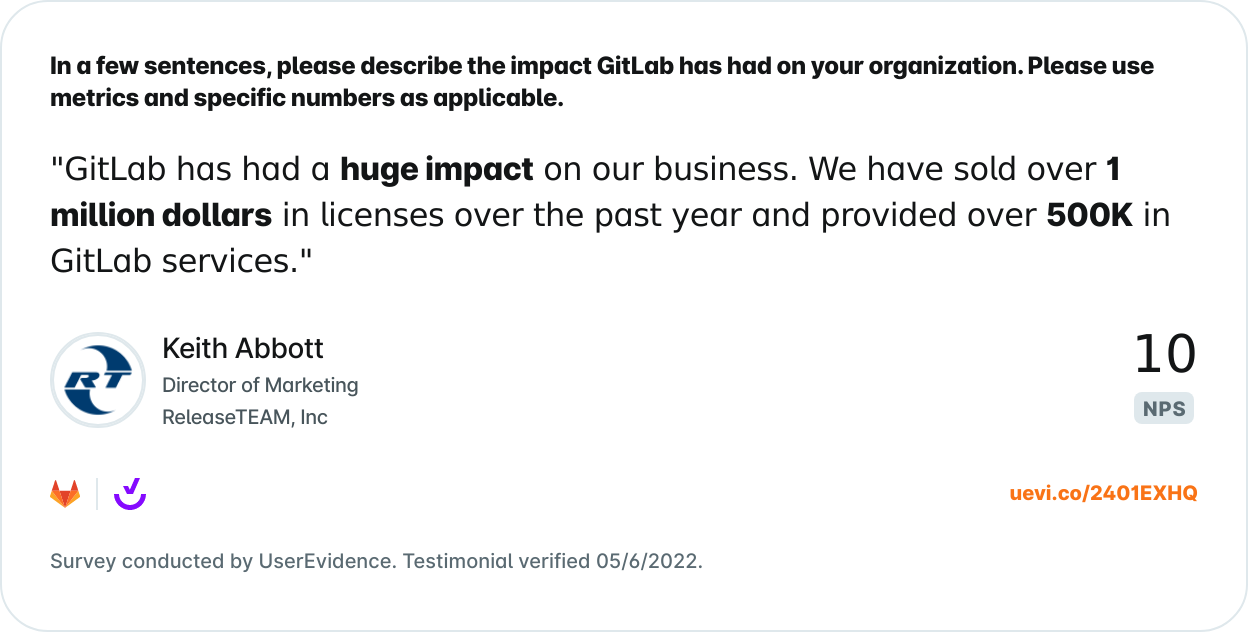Open the ReleaseTEAM RT logo avatar
The height and width of the screenshot is (632, 1248).
(x=98, y=381)
